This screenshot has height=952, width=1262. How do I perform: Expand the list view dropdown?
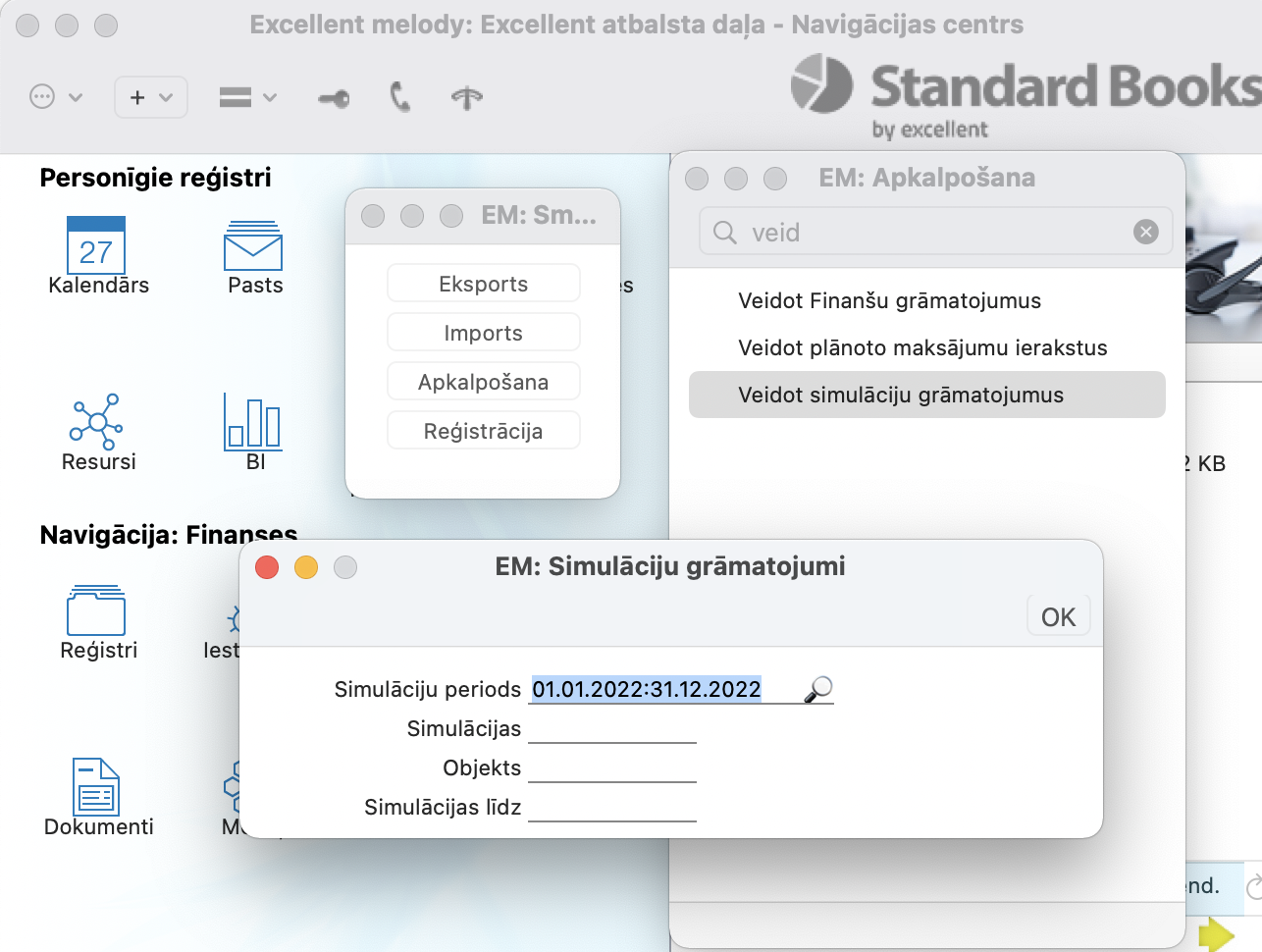pos(247,97)
